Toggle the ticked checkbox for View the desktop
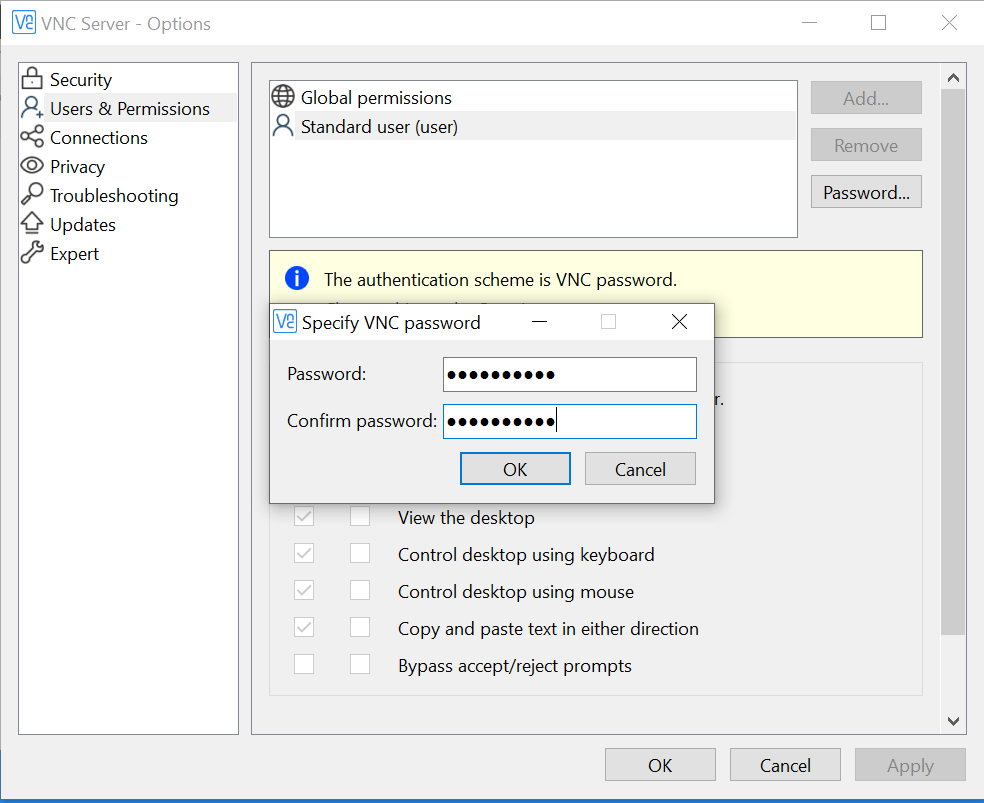This screenshot has height=803, width=984. pos(304,517)
